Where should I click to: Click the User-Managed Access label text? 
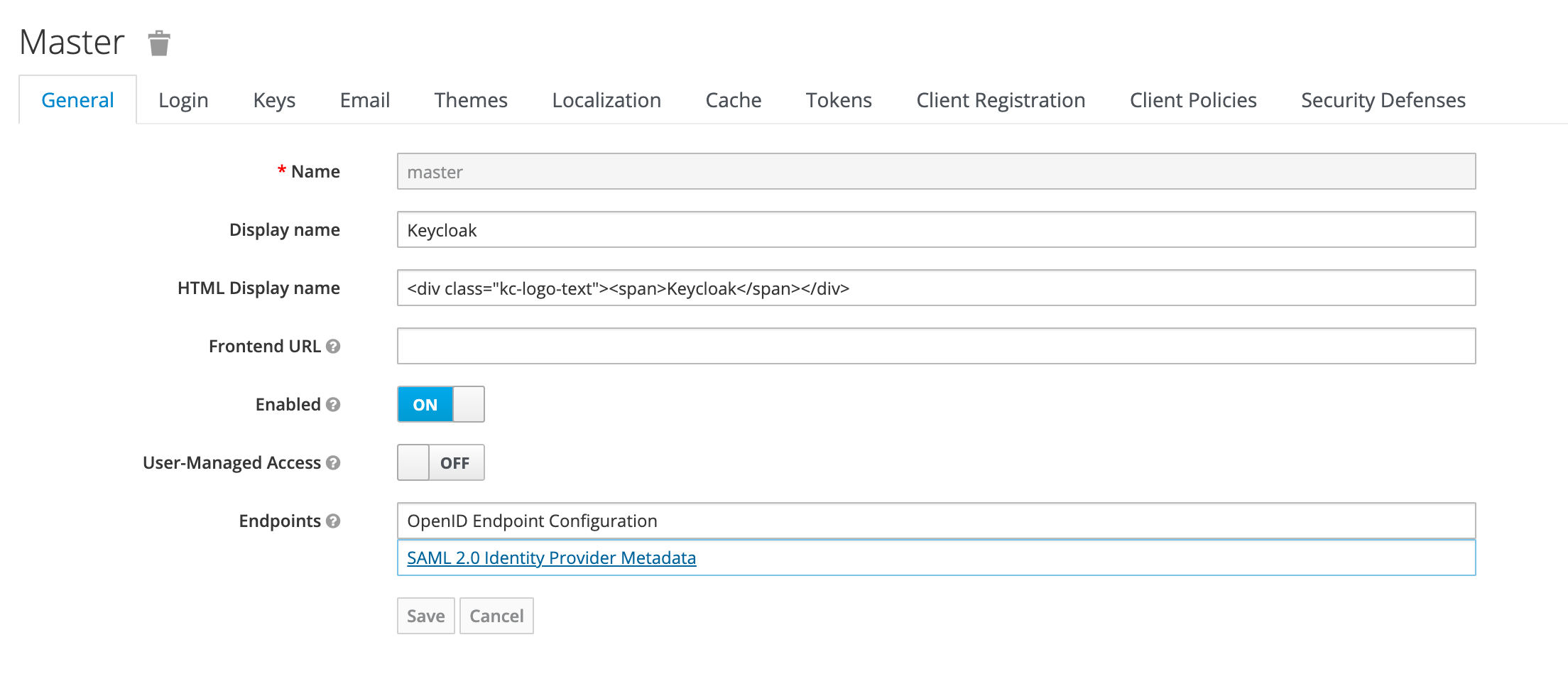tap(232, 463)
